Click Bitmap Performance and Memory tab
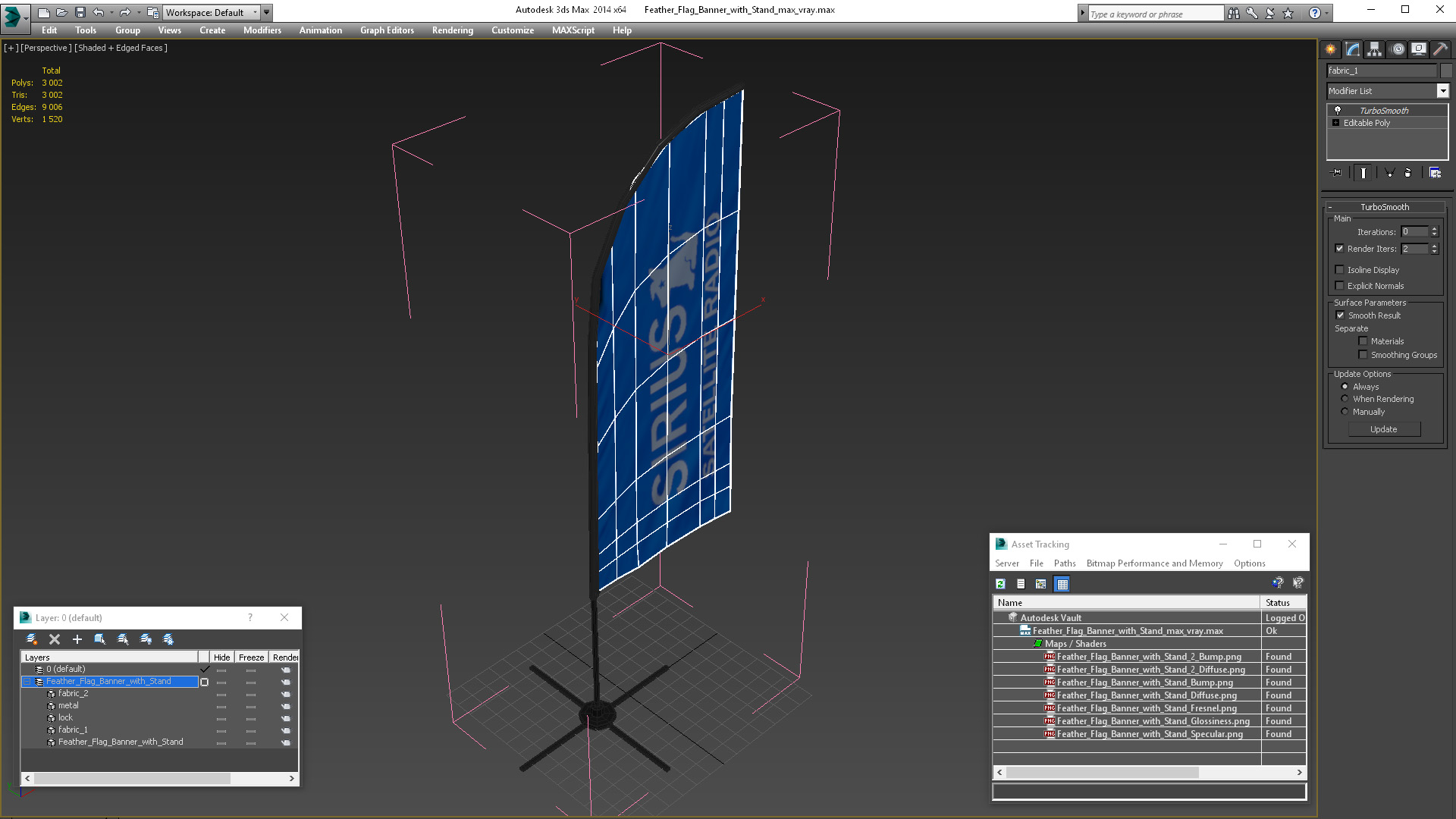Viewport: 1456px width, 819px height. click(x=1154, y=563)
